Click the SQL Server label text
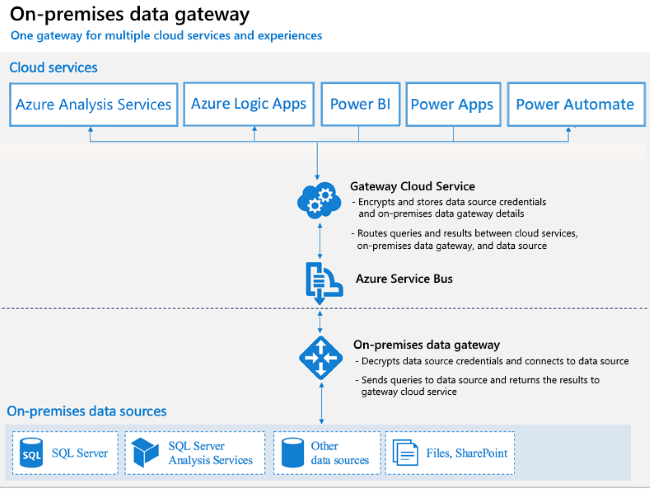This screenshot has height=489, width=650. click(80, 453)
